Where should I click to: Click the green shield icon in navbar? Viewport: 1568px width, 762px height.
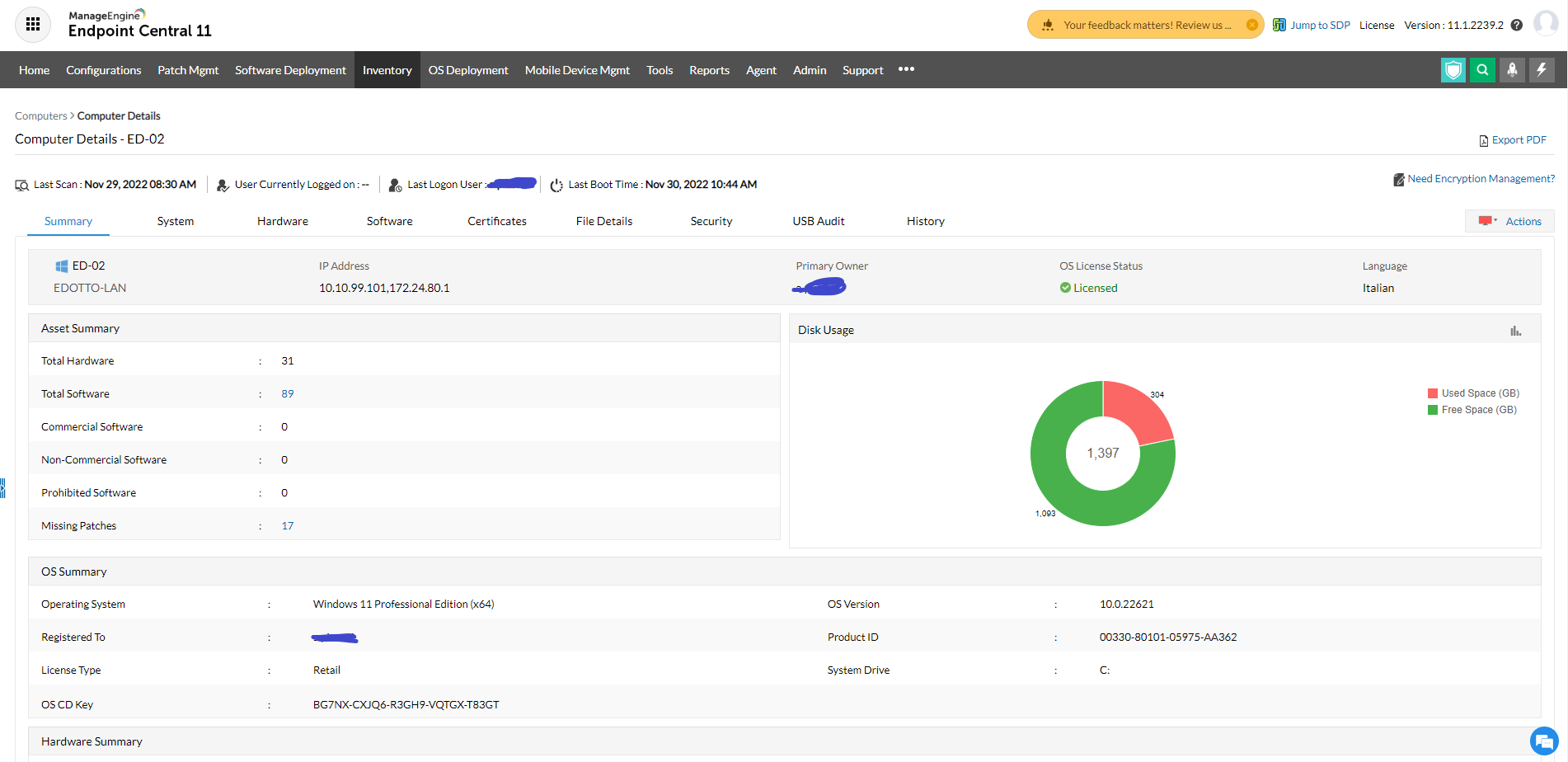[x=1453, y=70]
